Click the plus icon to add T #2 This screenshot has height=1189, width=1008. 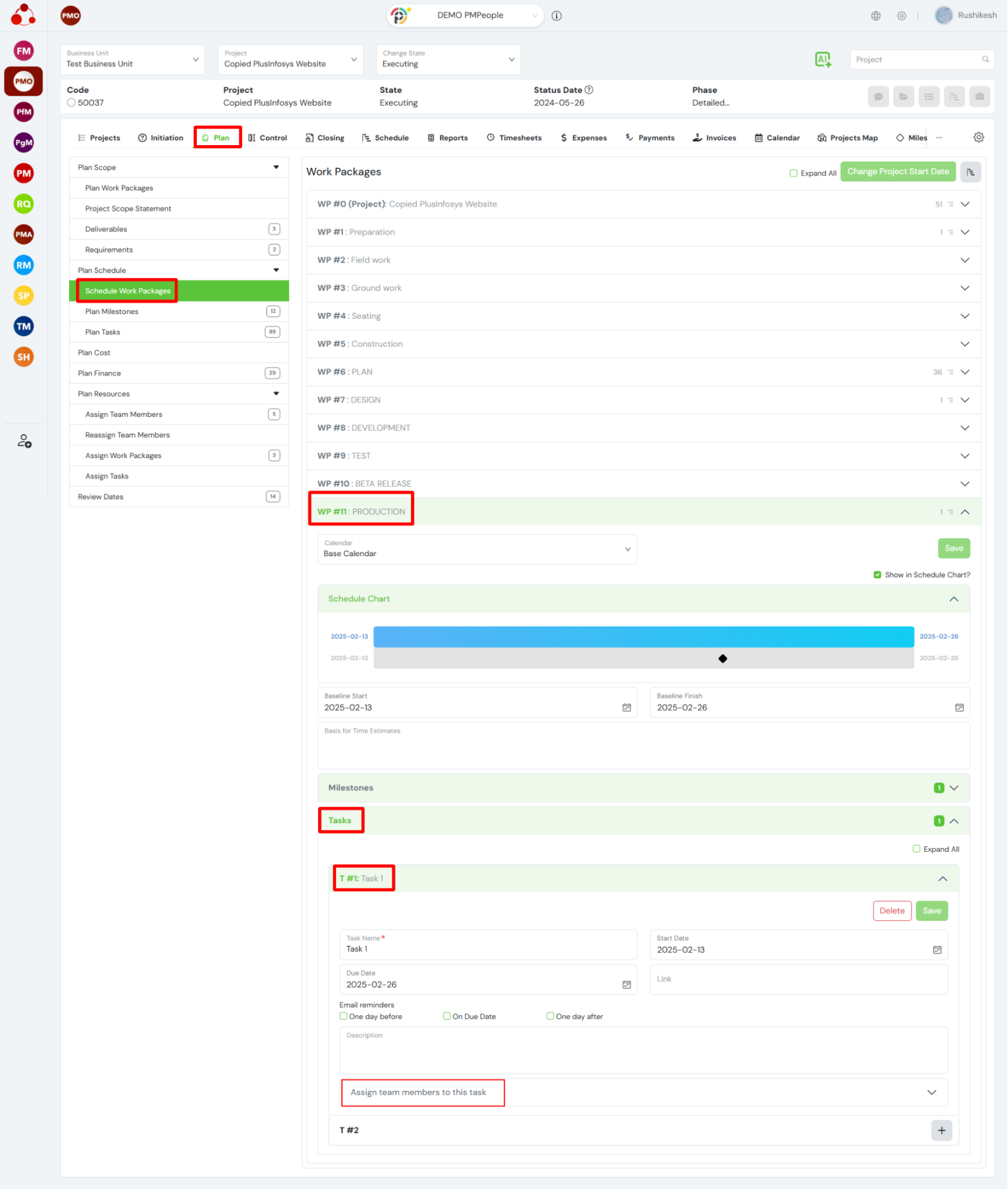tap(941, 1130)
